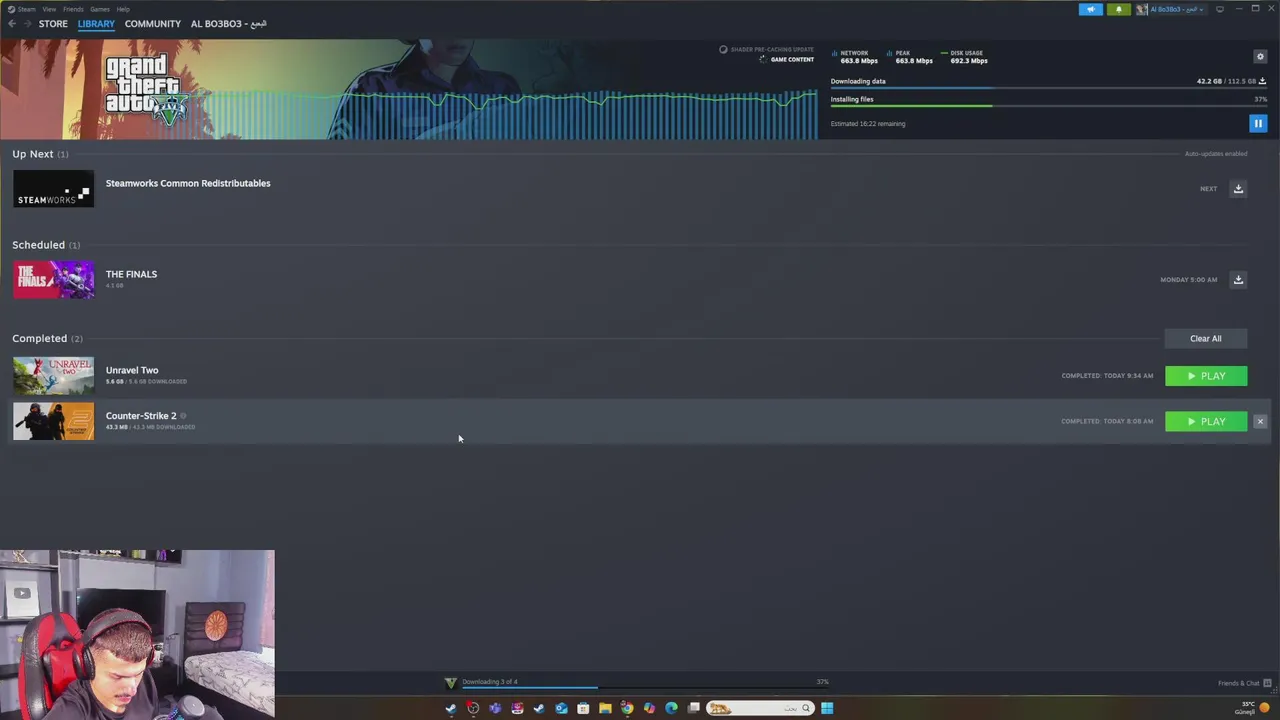
Task: Play Counter-Strike 2
Action: pyautogui.click(x=1206, y=421)
